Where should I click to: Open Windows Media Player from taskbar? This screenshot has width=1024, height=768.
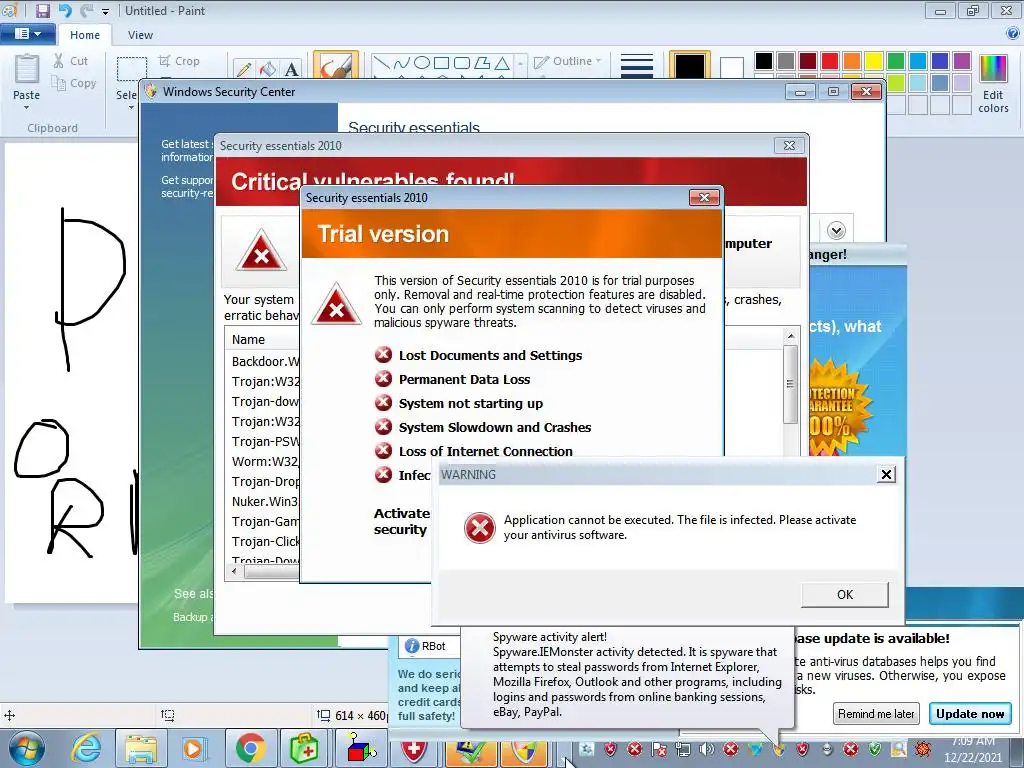[x=194, y=748]
